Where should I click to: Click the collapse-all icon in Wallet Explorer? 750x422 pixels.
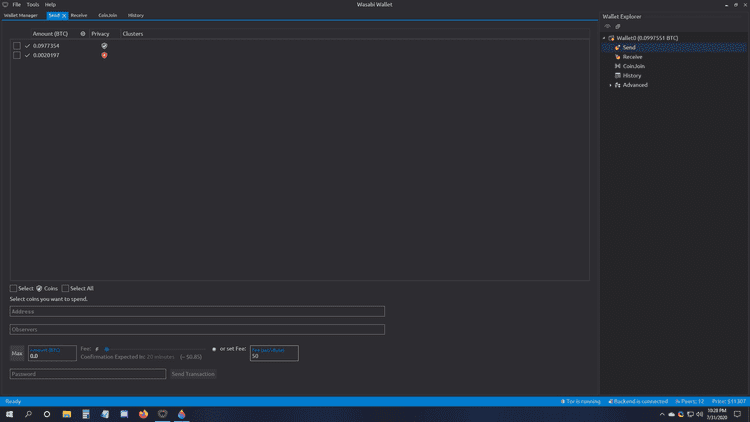pyautogui.click(x=618, y=26)
